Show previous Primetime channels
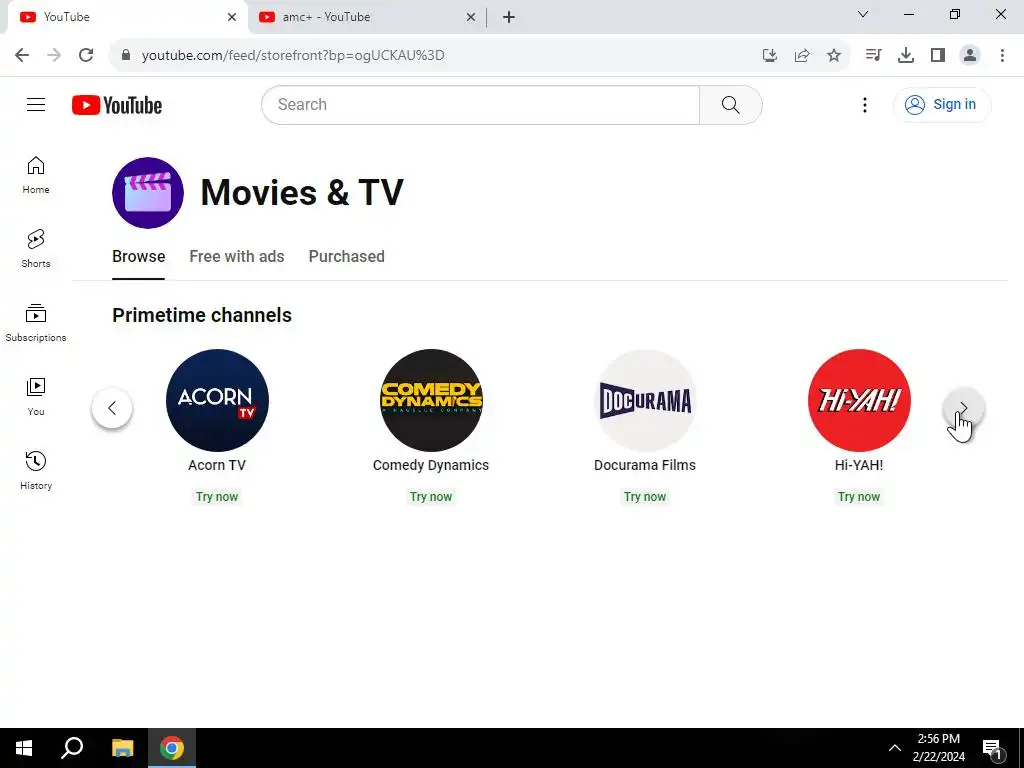The width and height of the screenshot is (1024, 768). click(112, 408)
